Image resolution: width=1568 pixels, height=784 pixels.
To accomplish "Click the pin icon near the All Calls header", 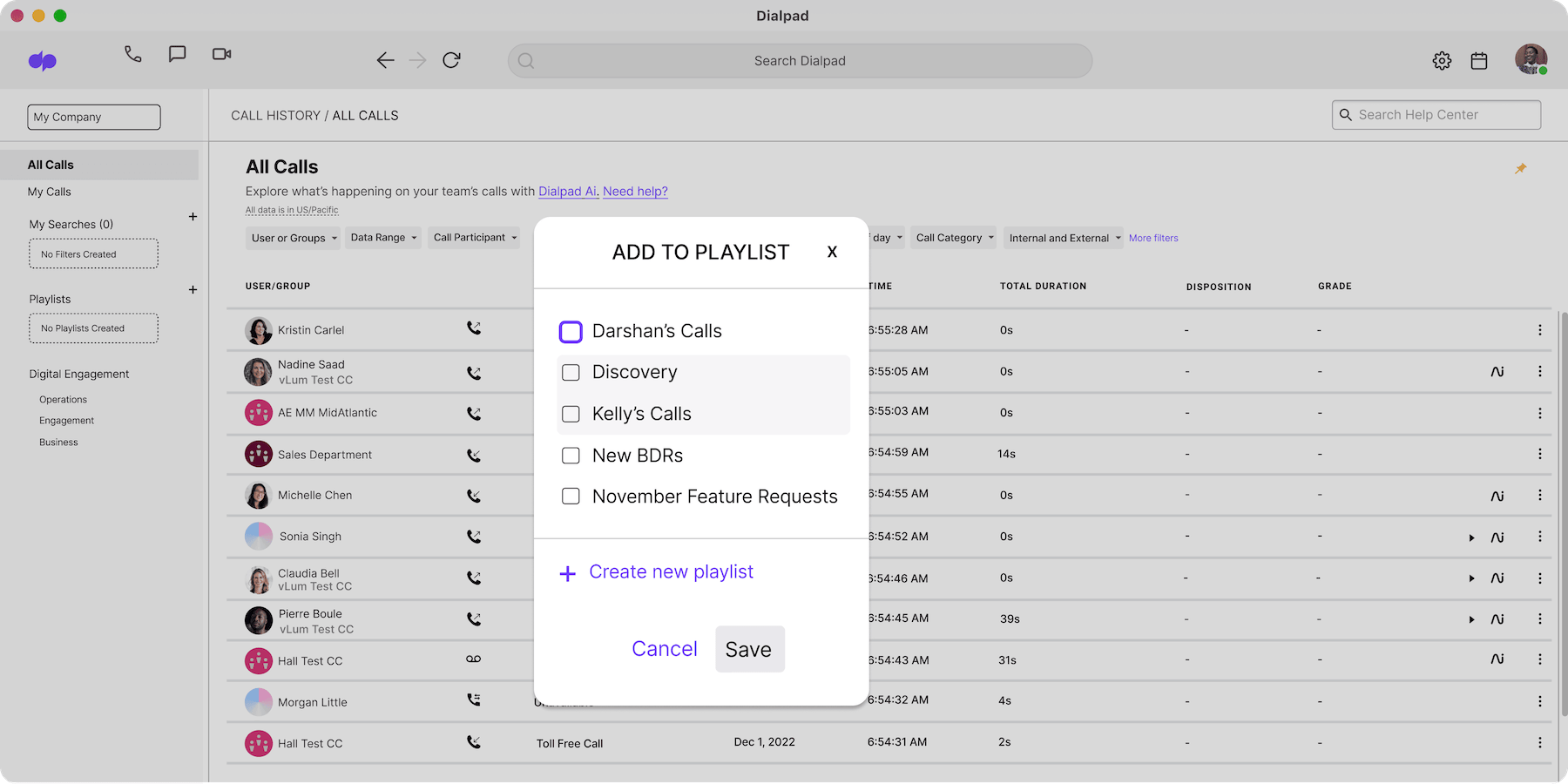I will coord(1521,168).
